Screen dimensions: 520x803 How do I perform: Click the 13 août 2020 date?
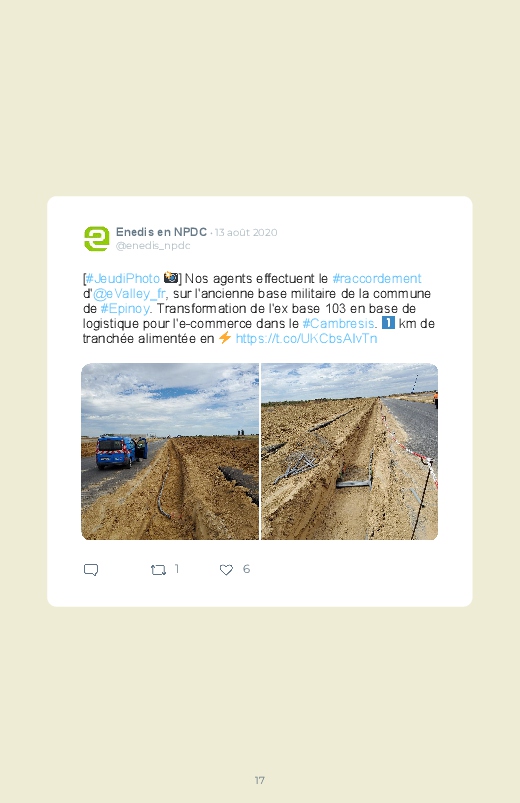pyautogui.click(x=246, y=233)
